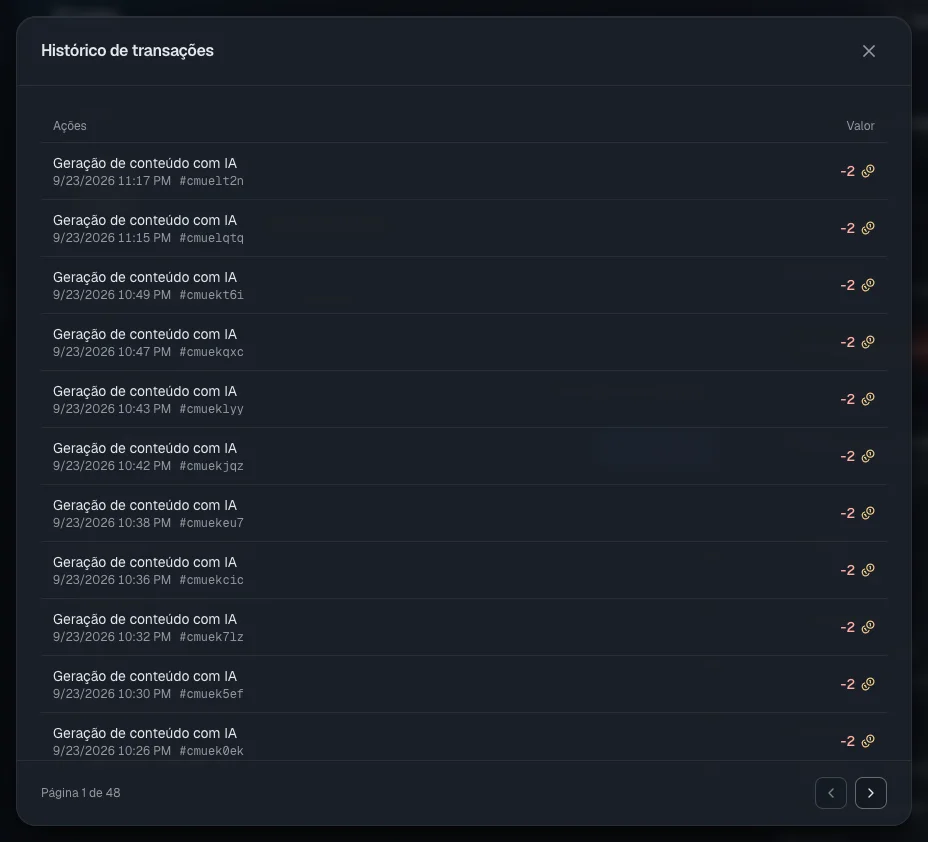Screen dimensions: 928x842
Task: Go to the next transactions page
Action: point(870,793)
